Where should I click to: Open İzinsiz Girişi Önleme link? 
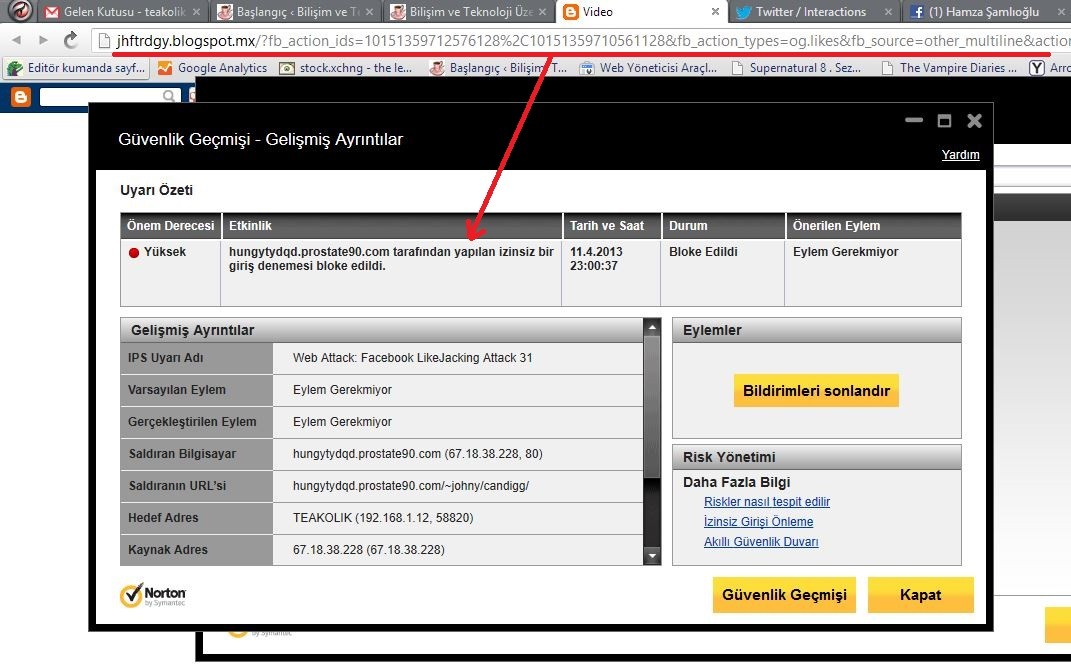[x=758, y=522]
